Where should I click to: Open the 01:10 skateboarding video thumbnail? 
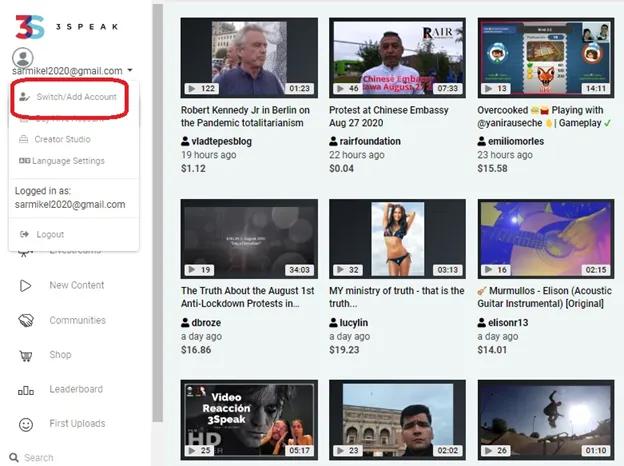click(x=546, y=420)
